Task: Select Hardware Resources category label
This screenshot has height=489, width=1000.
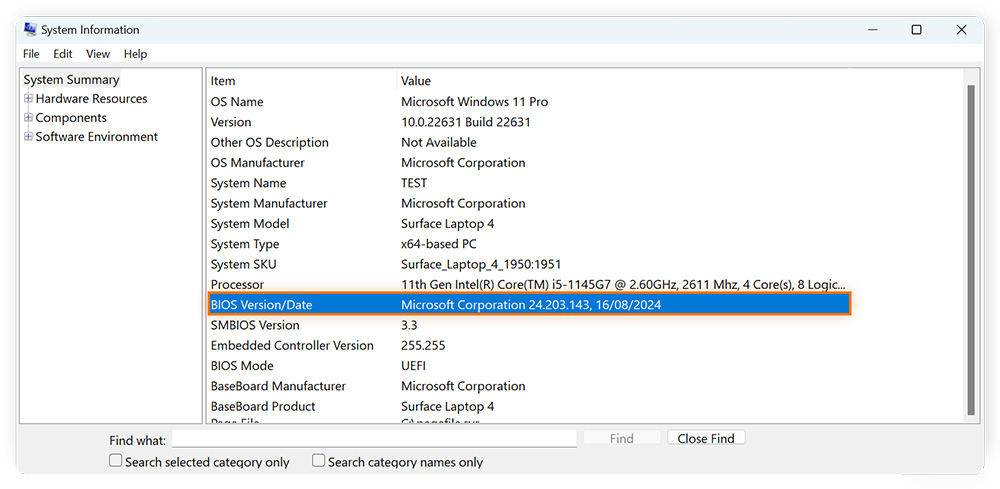Action: coord(91,99)
